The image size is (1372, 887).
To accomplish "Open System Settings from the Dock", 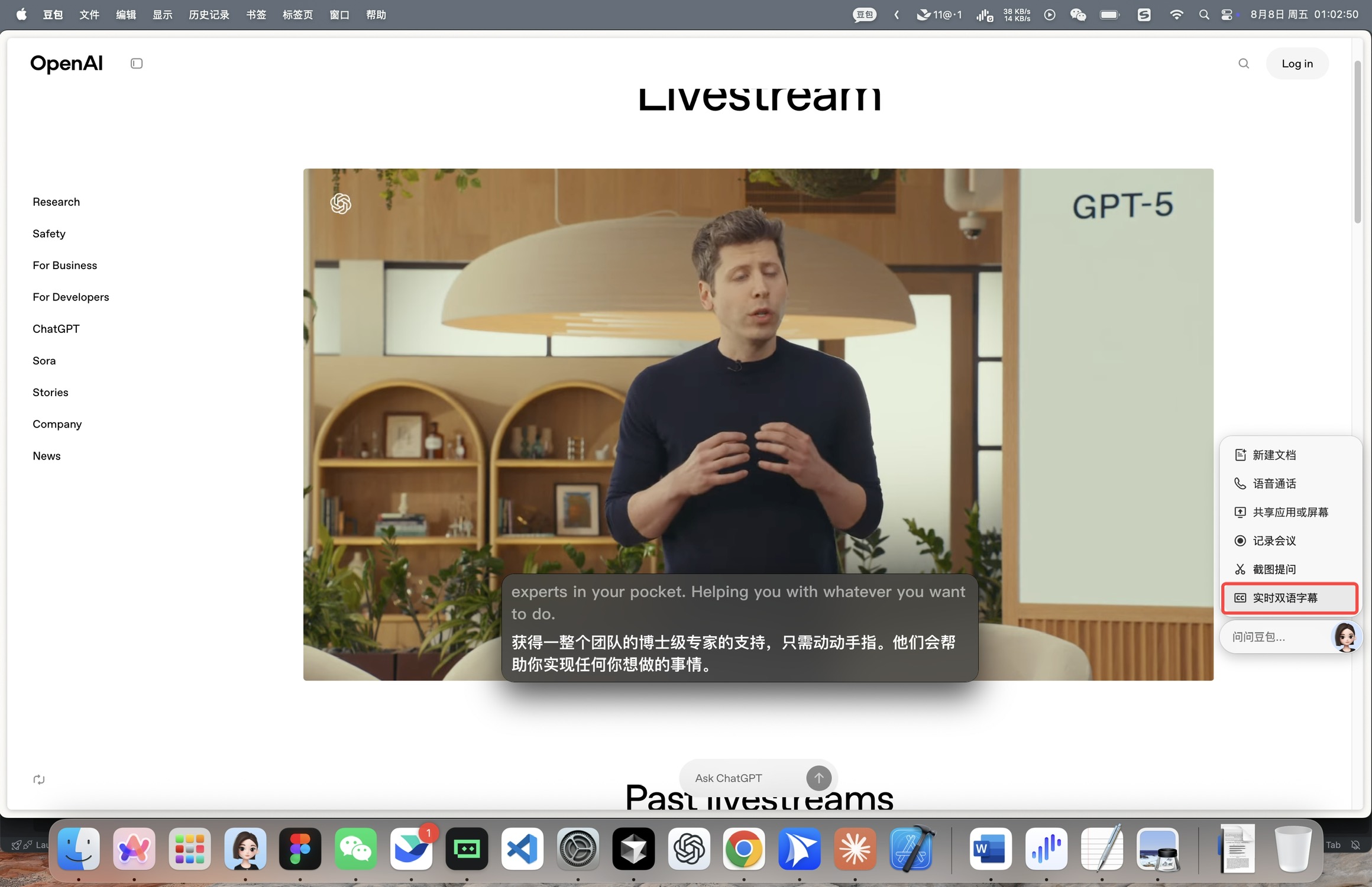I will (x=578, y=849).
